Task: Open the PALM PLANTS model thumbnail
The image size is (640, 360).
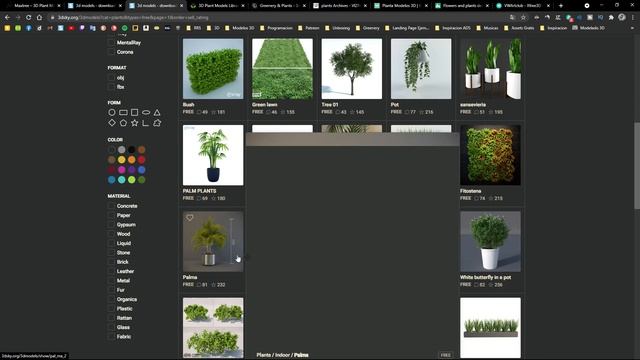Action: point(213,155)
